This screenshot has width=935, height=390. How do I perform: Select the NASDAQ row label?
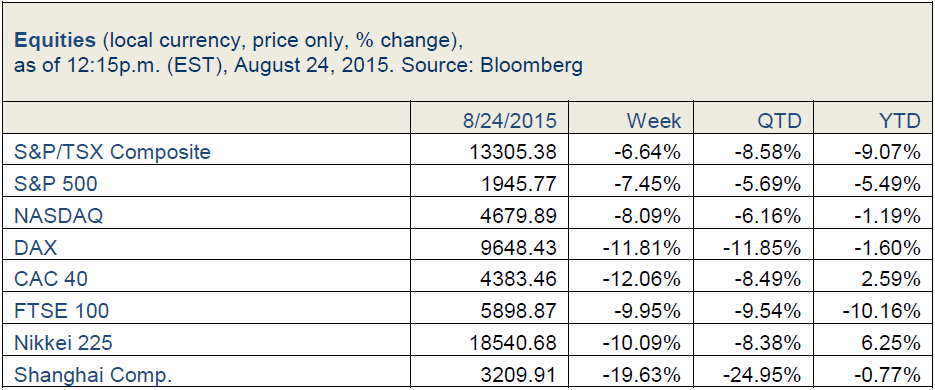tap(58, 215)
